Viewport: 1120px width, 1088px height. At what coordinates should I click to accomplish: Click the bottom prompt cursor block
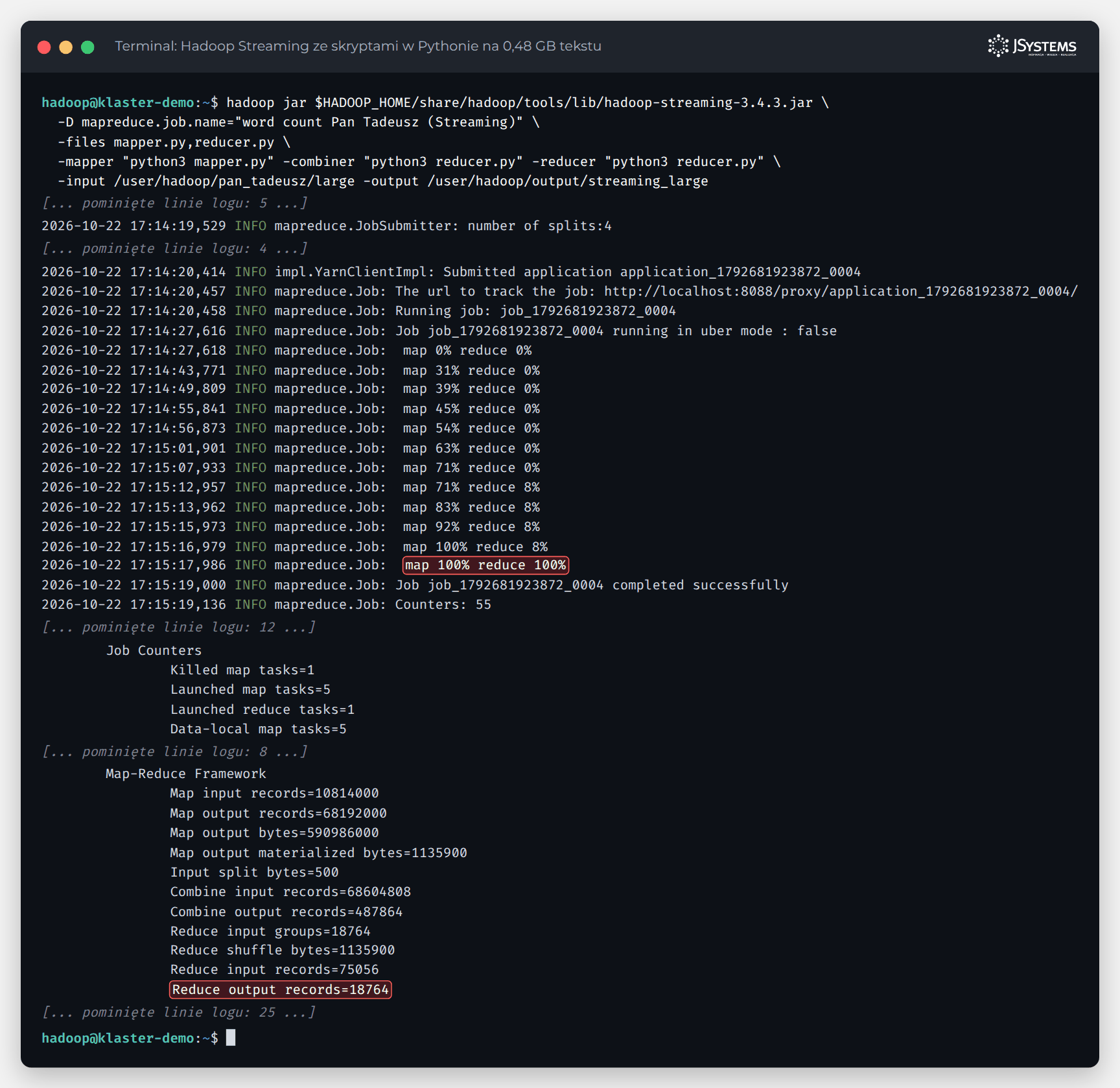coord(231,1037)
